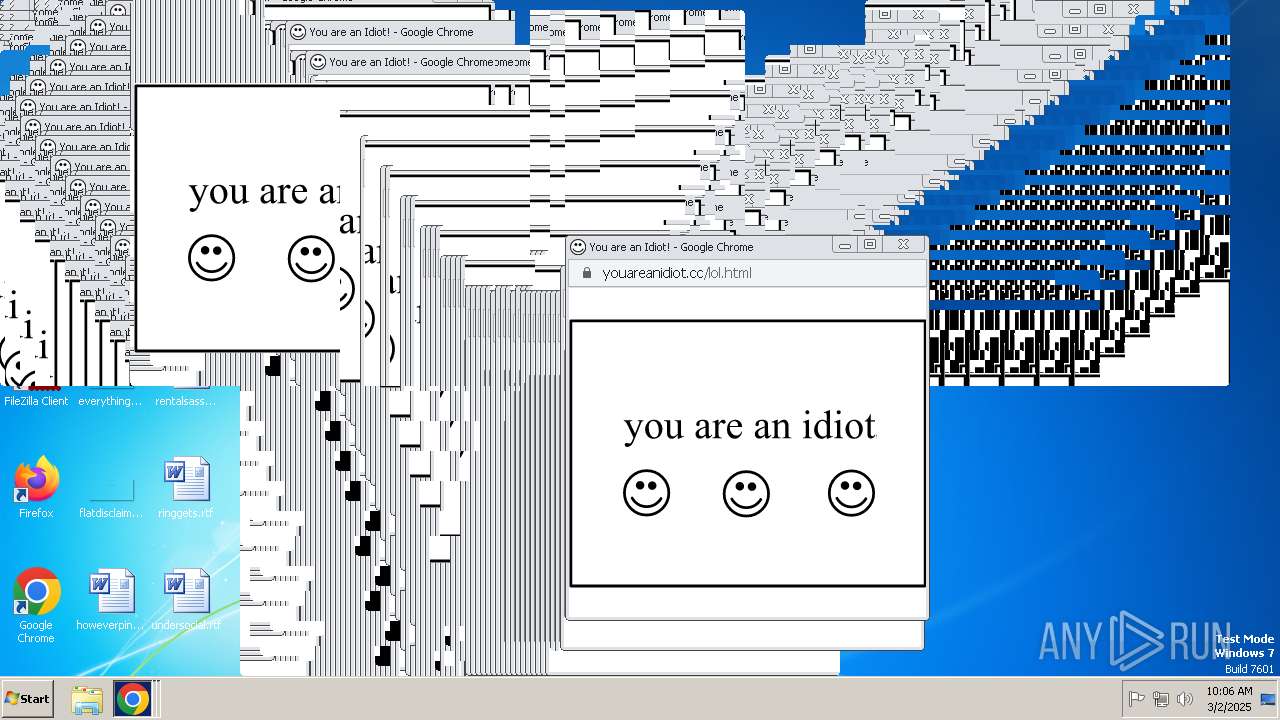Click the Show desktop button at the taskbar end
Viewport: 1280px width, 720px height.
(1268, 699)
